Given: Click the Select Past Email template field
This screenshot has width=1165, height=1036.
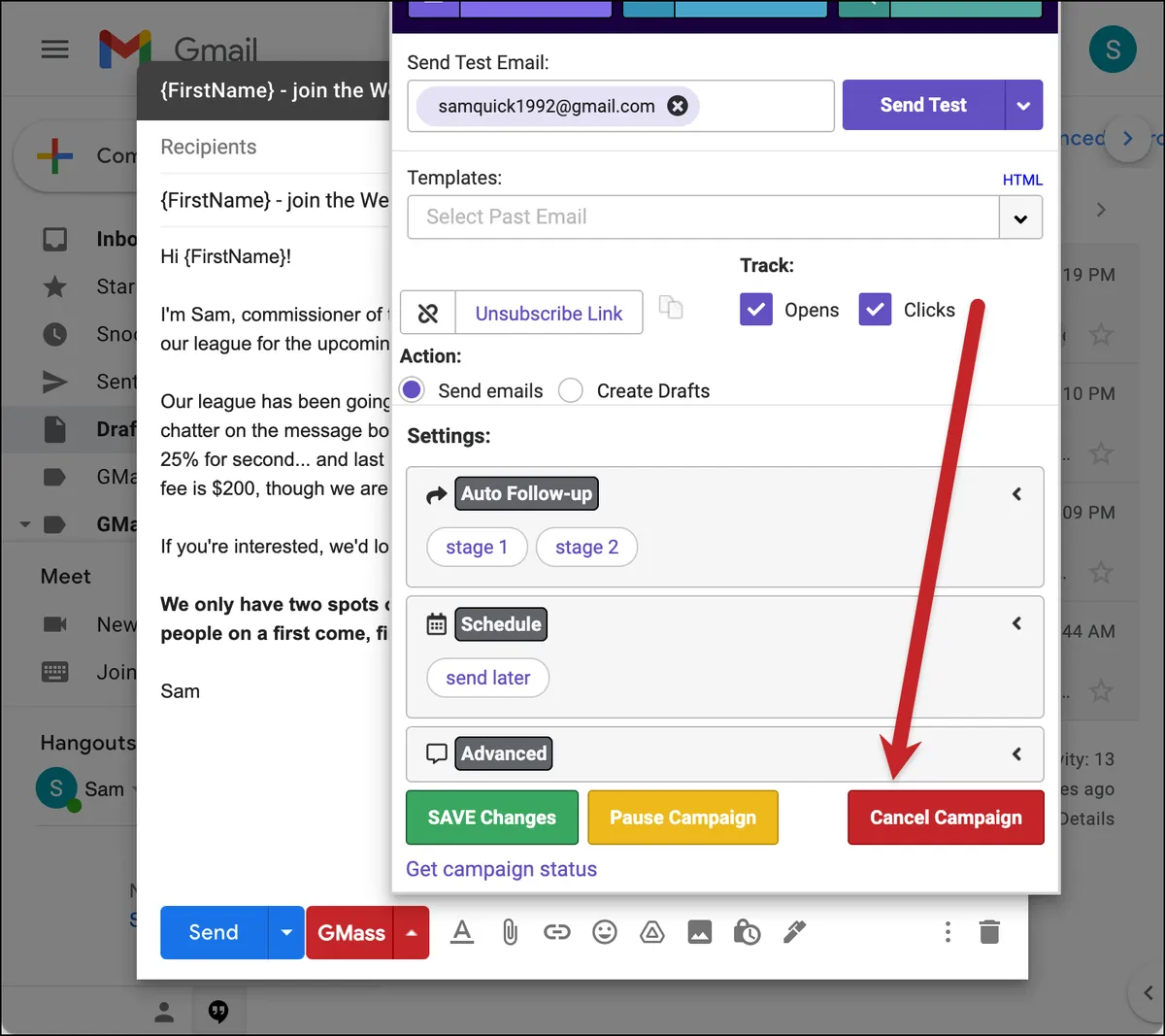Looking at the screenshot, I should point(703,217).
